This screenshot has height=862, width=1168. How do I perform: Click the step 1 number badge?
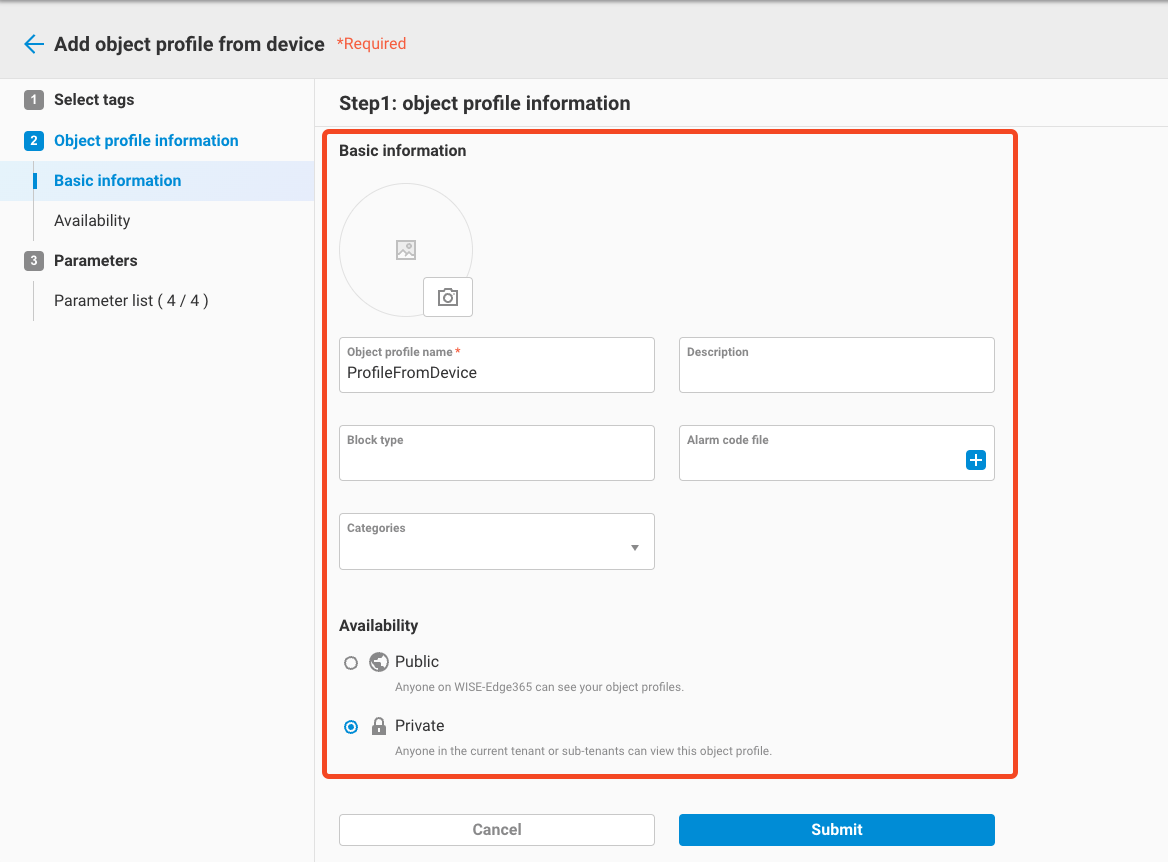(34, 100)
